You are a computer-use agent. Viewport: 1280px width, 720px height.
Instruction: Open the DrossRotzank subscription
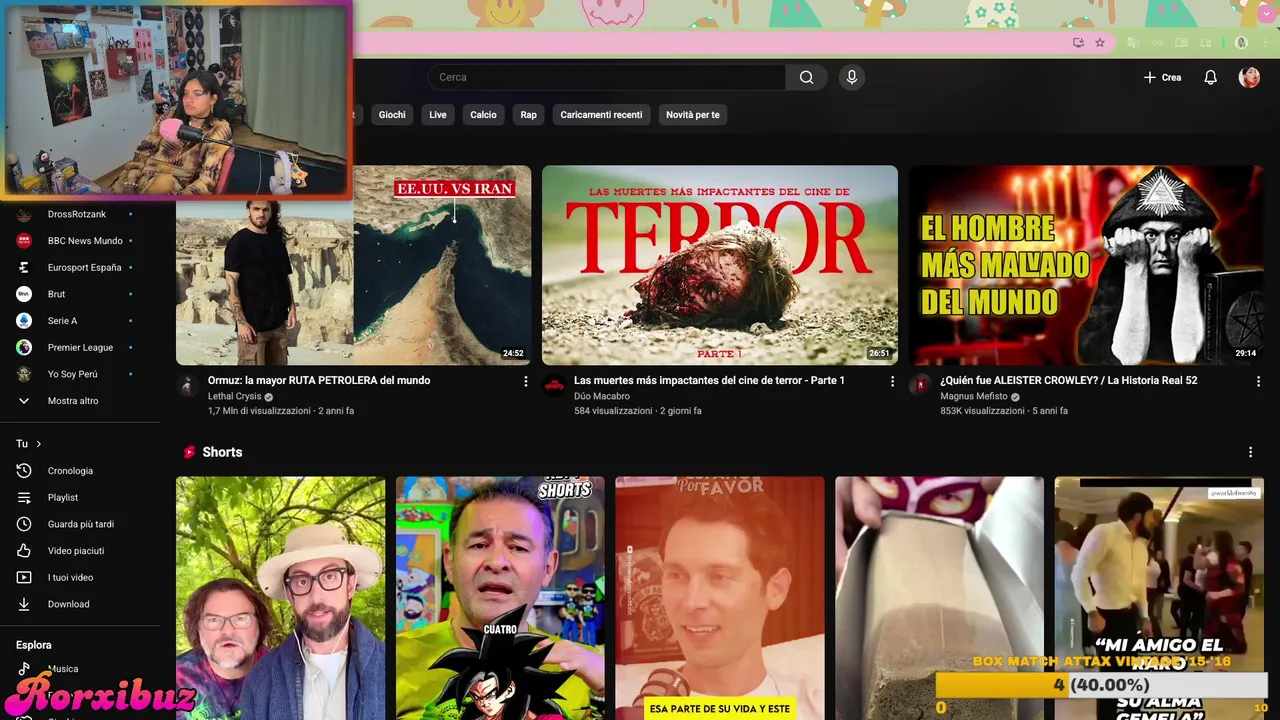point(76,214)
